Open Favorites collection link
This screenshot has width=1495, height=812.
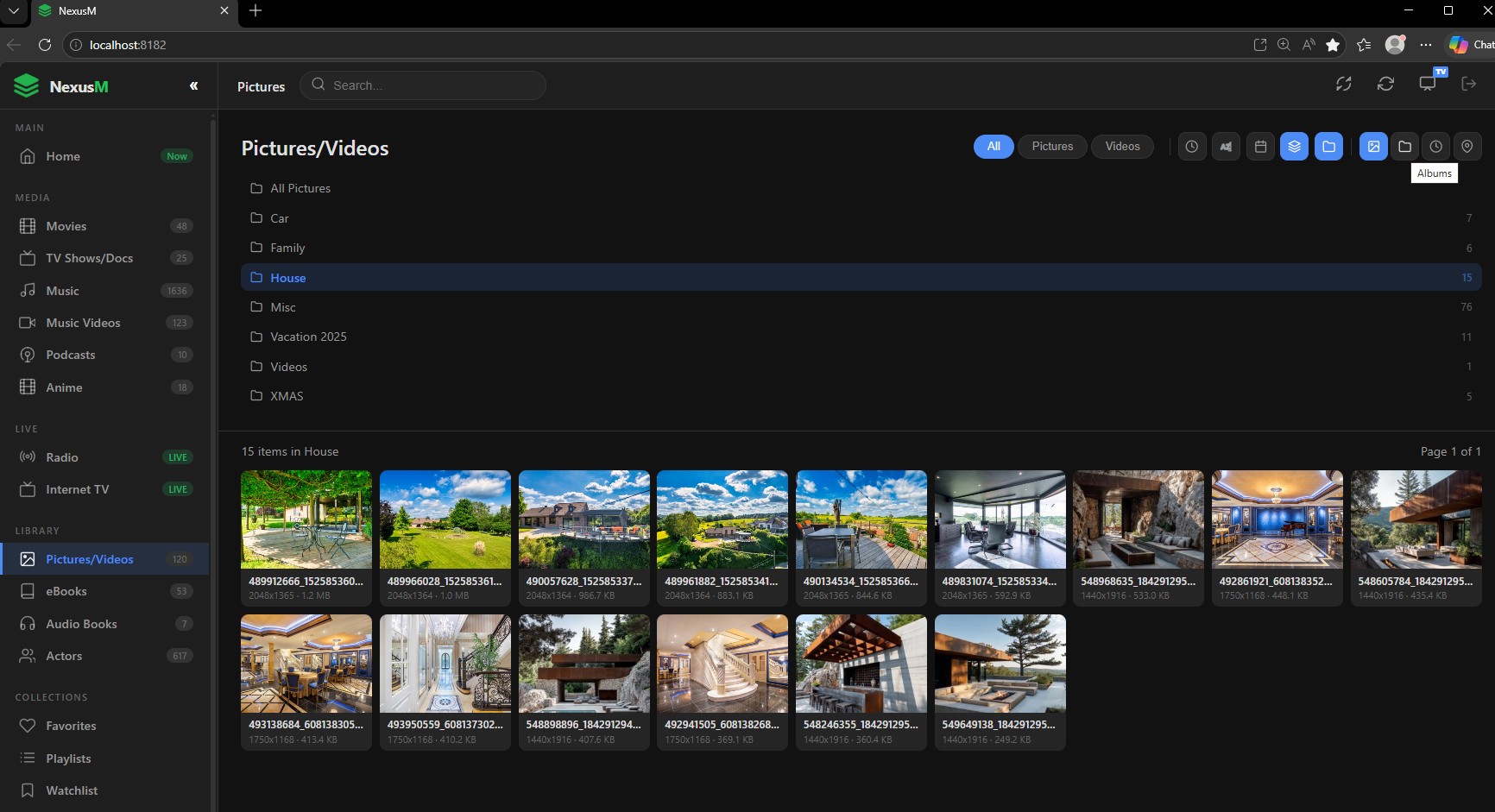pyautogui.click(x=71, y=726)
